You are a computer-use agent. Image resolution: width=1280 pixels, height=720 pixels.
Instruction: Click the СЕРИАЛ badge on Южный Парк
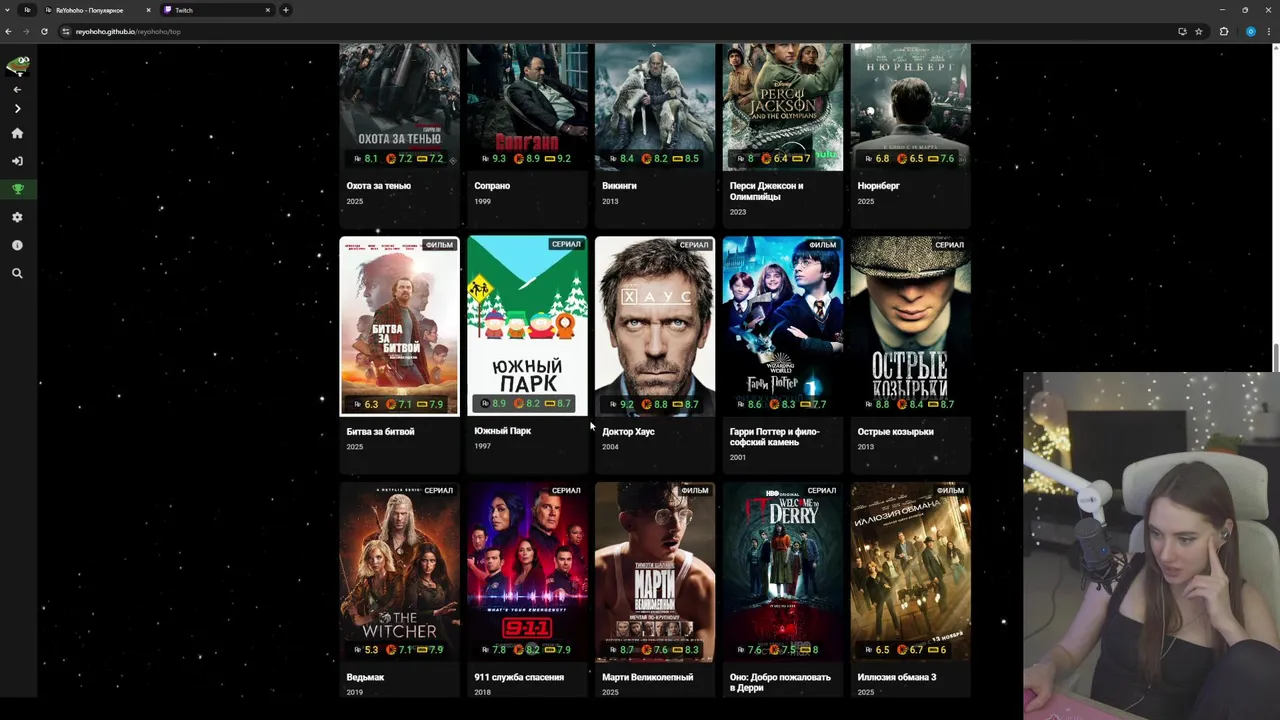click(x=566, y=244)
